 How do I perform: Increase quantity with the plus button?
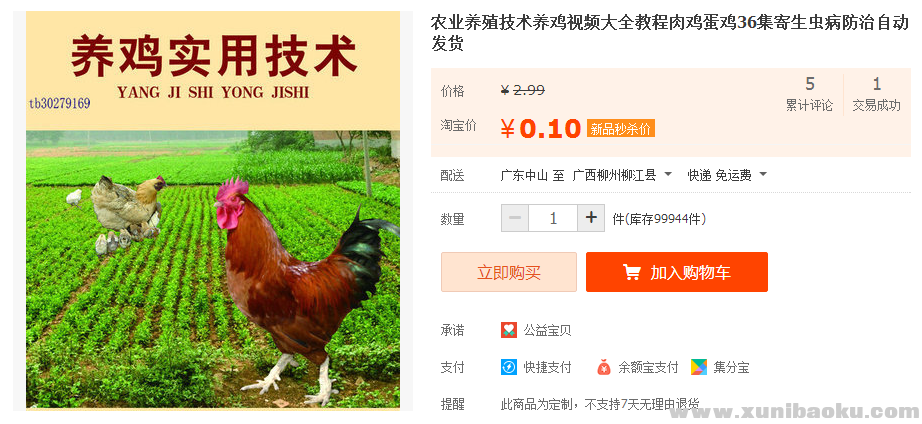[591, 218]
